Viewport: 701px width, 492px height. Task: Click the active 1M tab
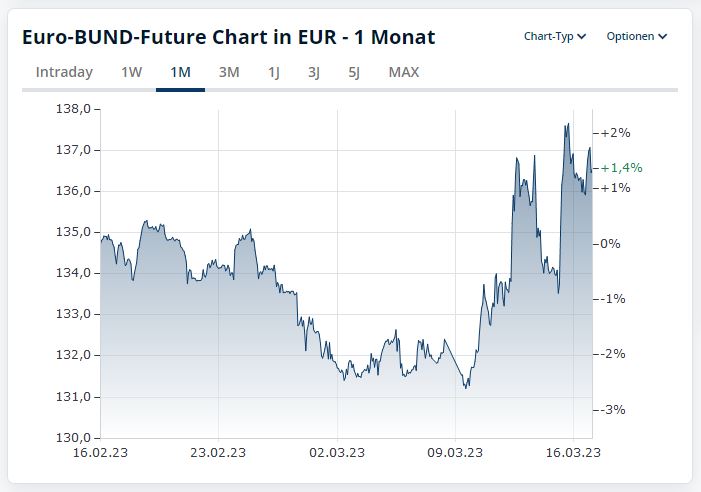click(x=180, y=72)
